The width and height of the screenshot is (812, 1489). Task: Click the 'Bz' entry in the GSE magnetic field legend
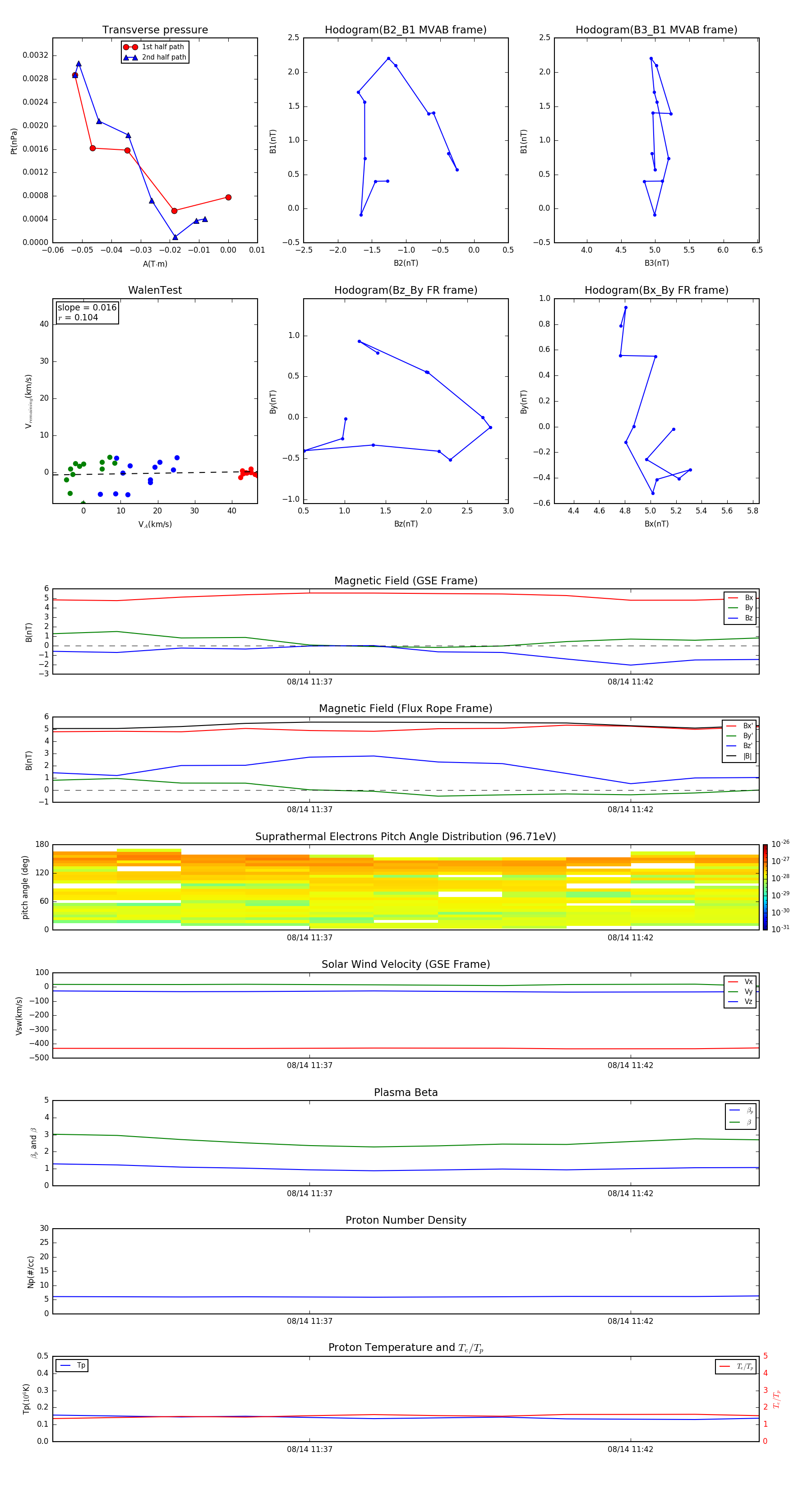point(741,618)
